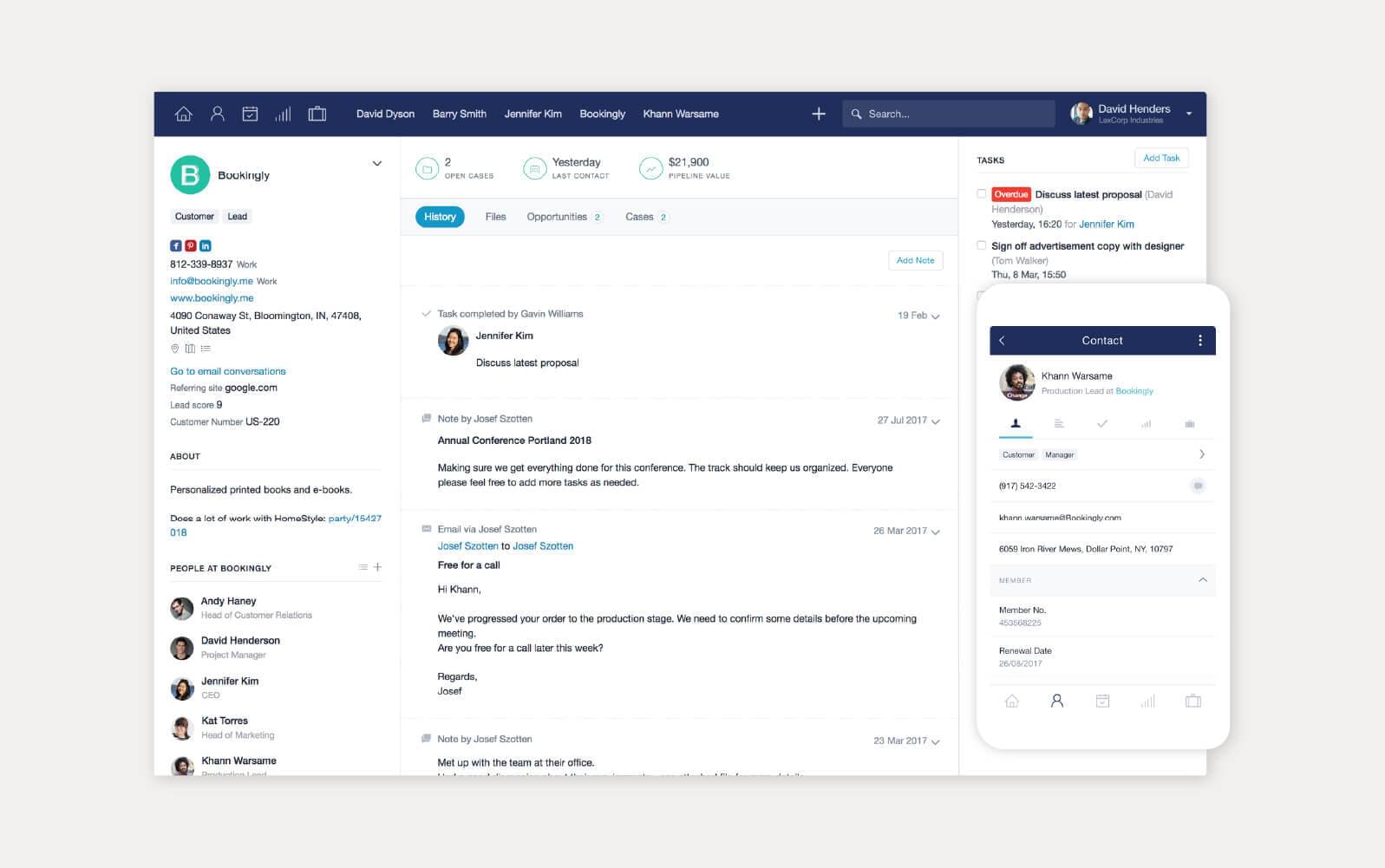
Task: Tick the 'Sign off advertisement copy' task checkbox
Action: (981, 245)
